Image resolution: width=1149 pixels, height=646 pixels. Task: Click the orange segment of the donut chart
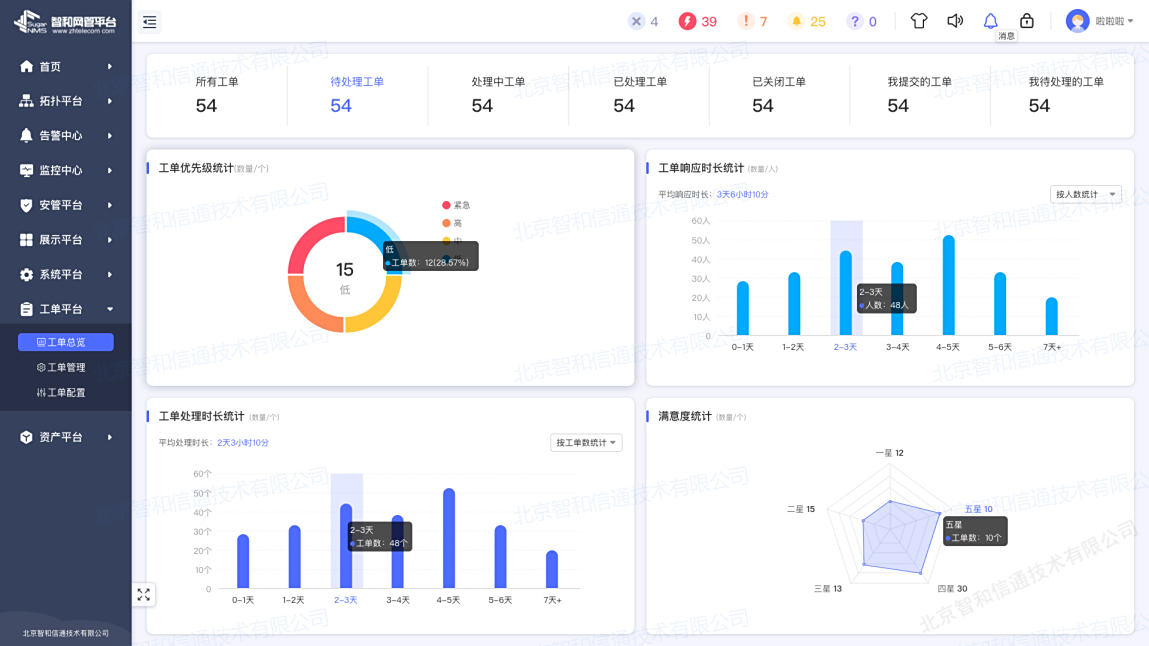click(x=309, y=308)
